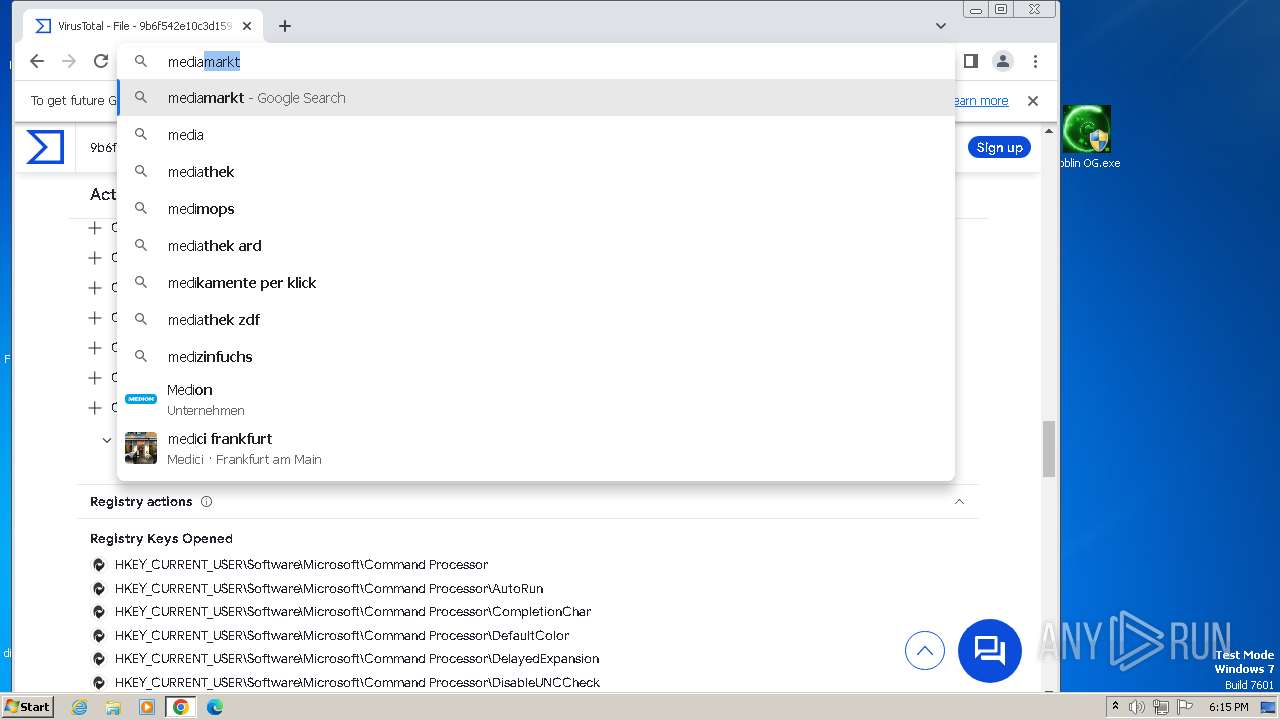1280x720 pixels.
Task: Select the Command Processor\AutoRun key text
Action: coord(329,589)
